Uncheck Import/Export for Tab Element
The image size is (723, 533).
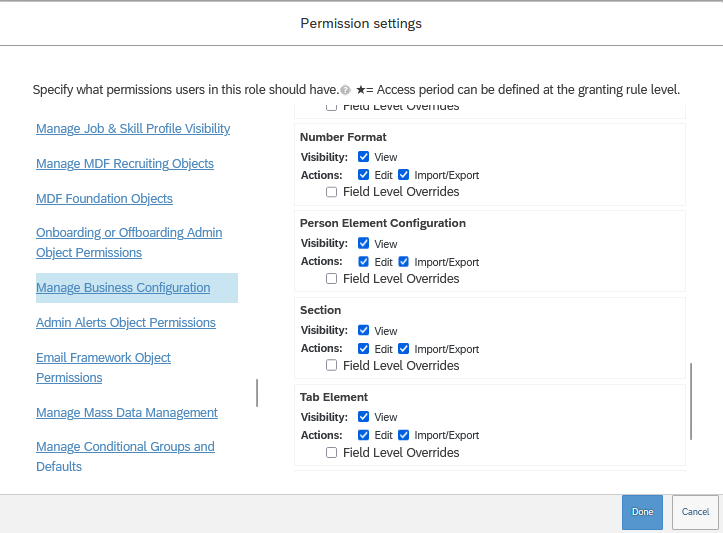pyautogui.click(x=403, y=435)
